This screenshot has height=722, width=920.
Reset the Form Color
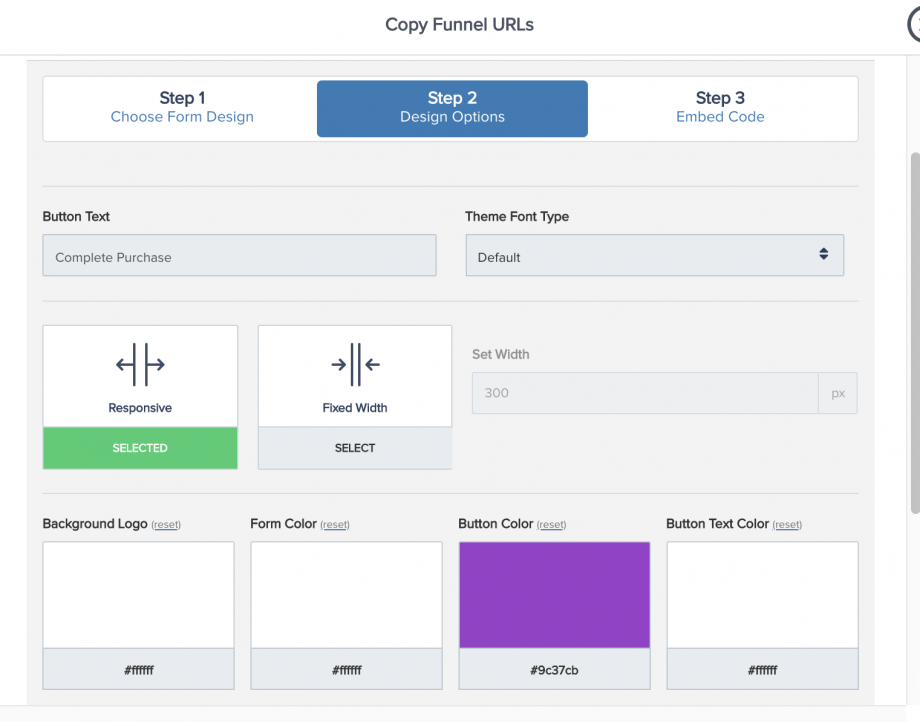335,525
